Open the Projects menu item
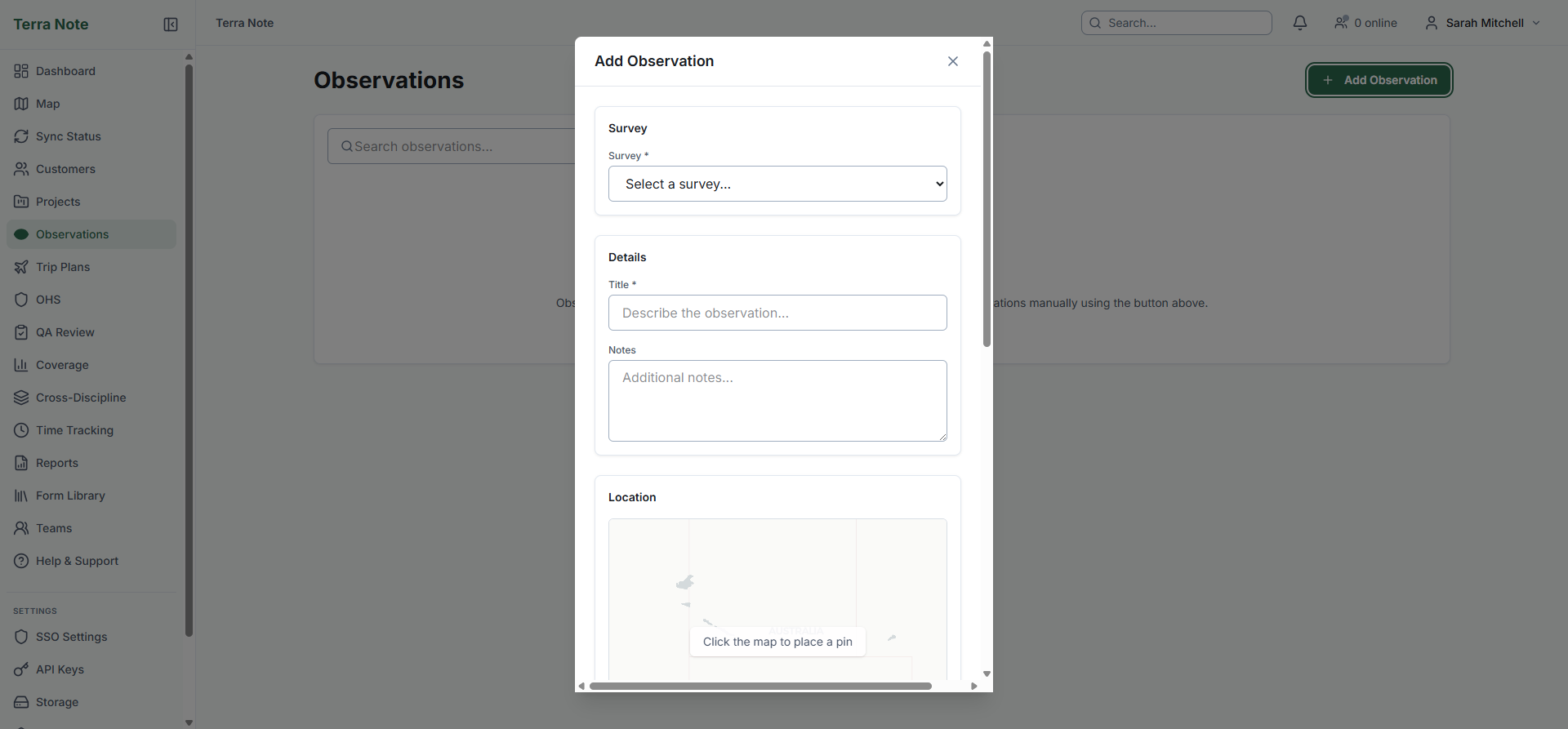1568x729 pixels. tap(58, 202)
